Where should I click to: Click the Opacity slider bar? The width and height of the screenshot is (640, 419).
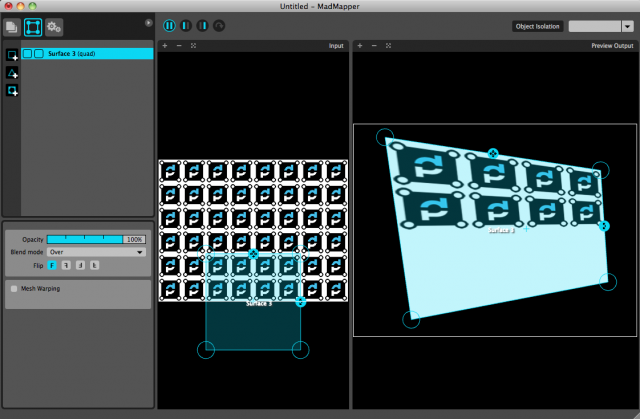coord(85,240)
